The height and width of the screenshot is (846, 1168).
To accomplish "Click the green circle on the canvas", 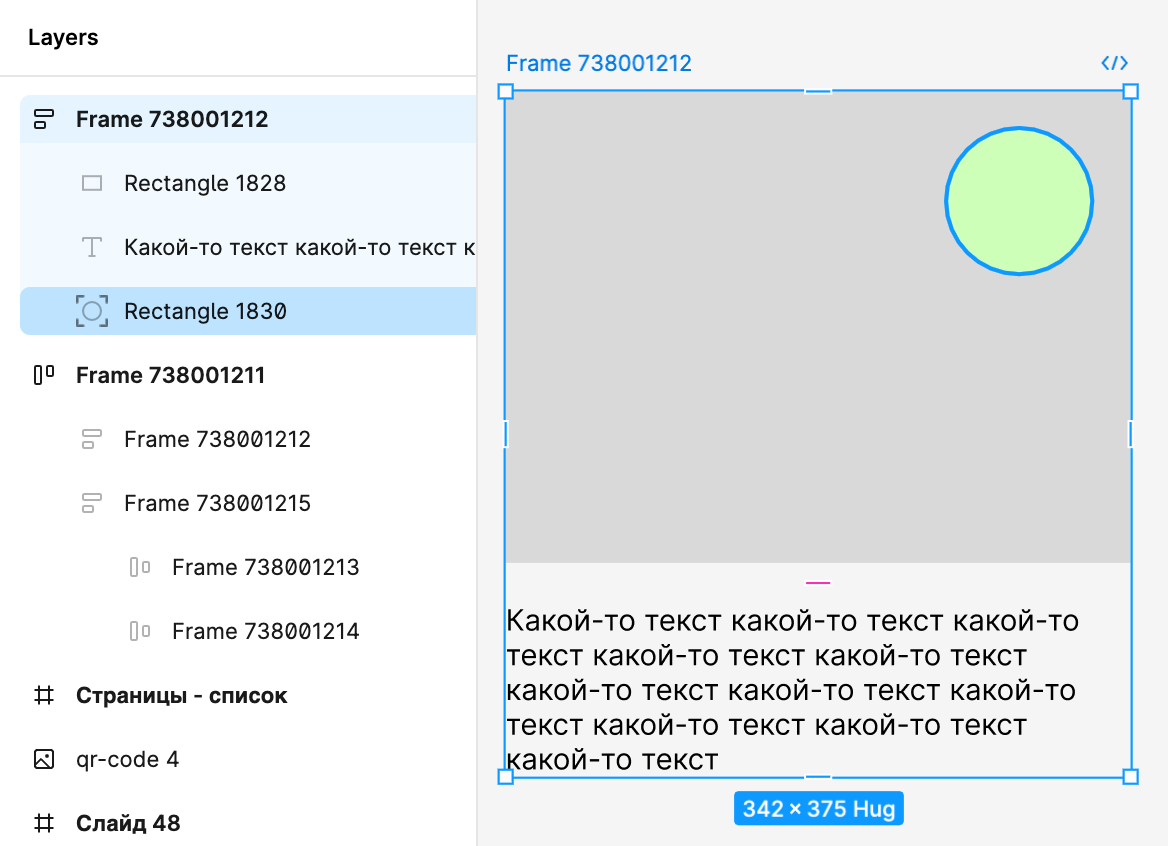I will pyautogui.click(x=1018, y=201).
